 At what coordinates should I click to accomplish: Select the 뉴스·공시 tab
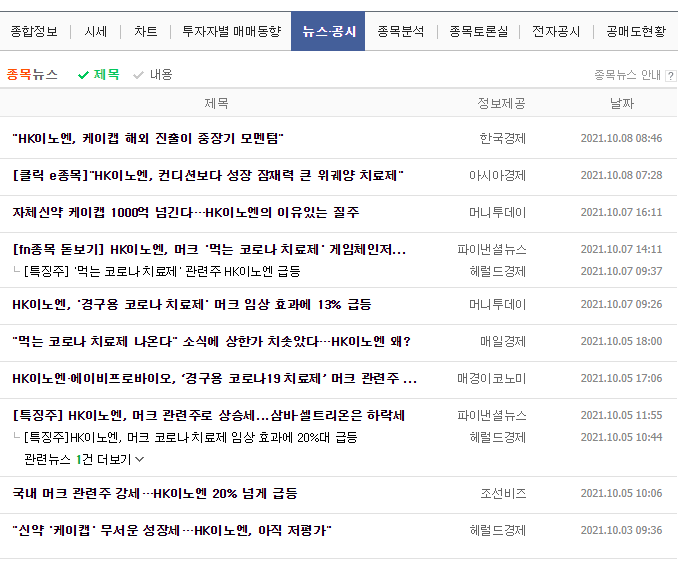tap(328, 32)
